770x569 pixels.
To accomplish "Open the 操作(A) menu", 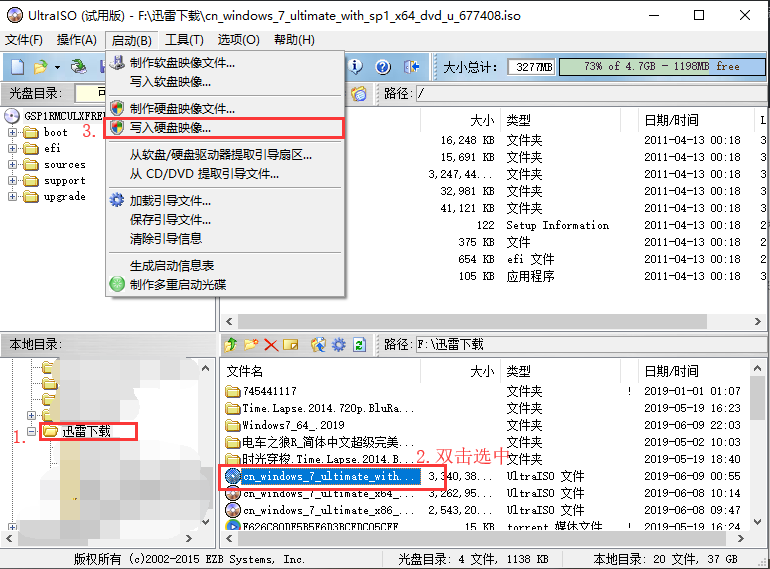I will 77,40.
